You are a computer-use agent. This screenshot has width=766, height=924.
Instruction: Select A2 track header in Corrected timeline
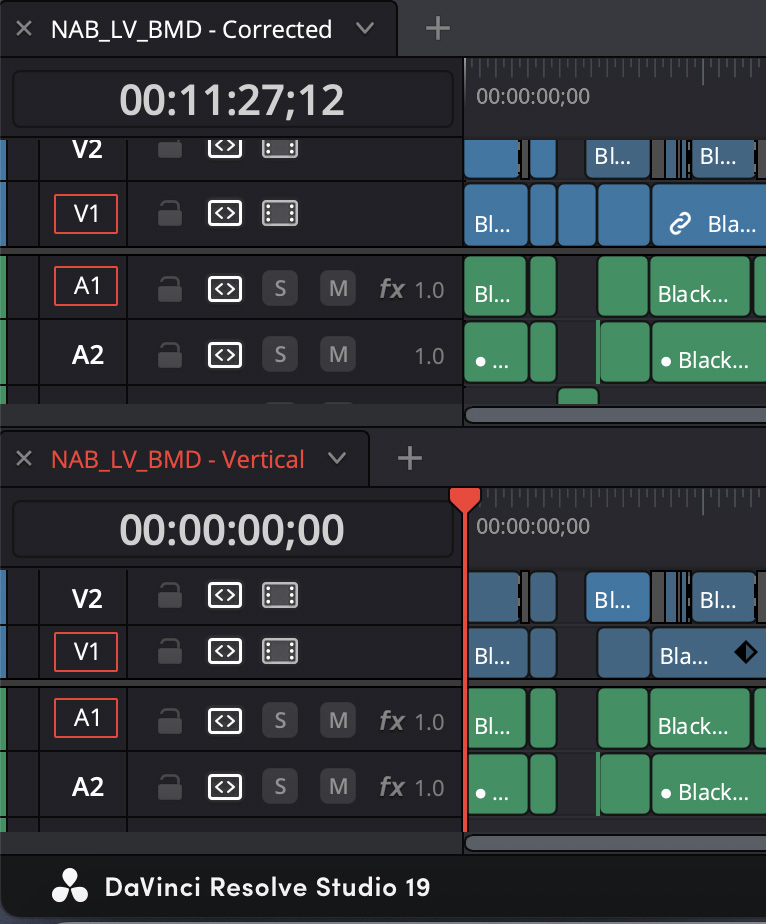(x=87, y=354)
